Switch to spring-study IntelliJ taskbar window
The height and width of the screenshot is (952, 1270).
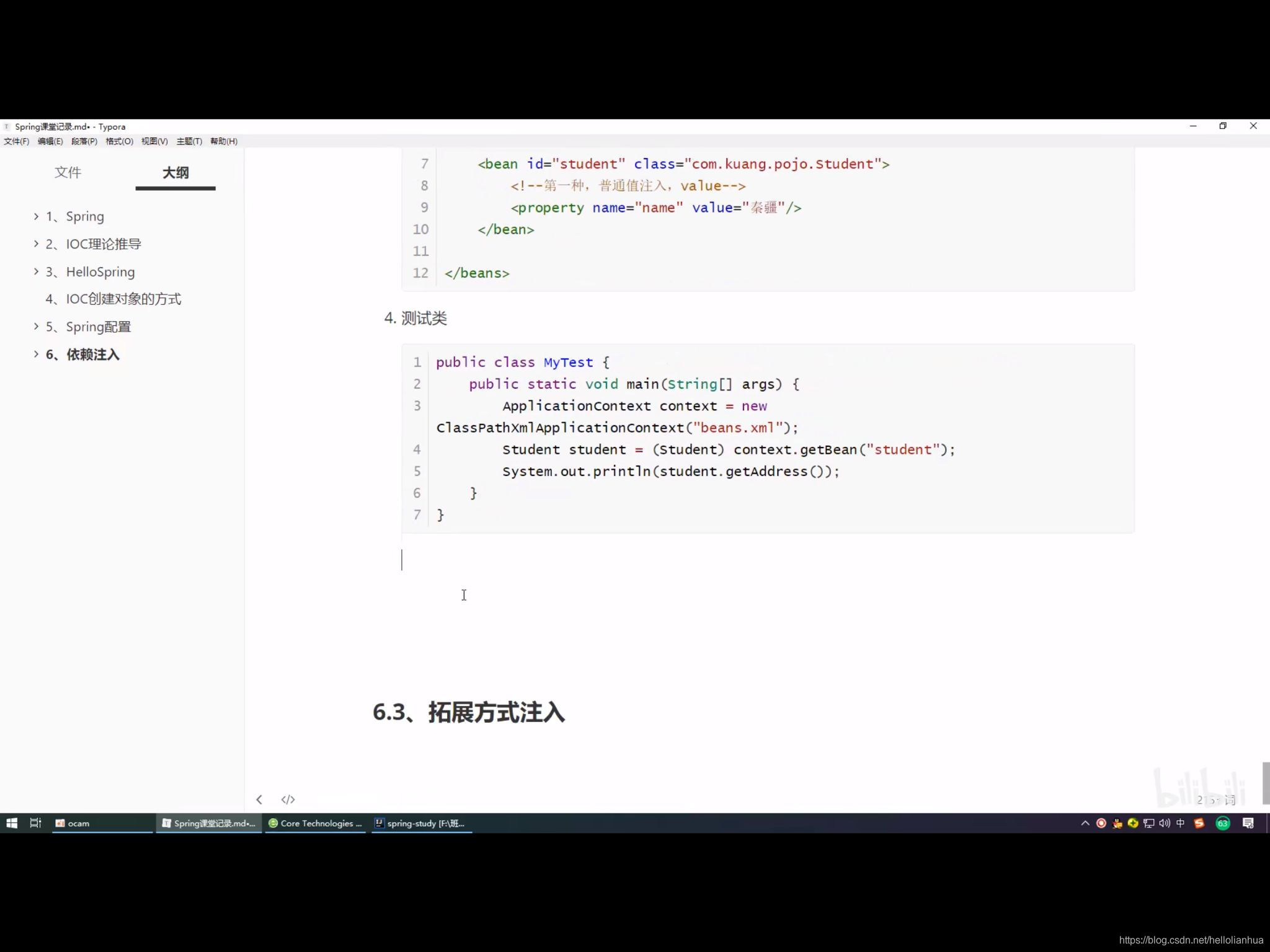[x=422, y=823]
